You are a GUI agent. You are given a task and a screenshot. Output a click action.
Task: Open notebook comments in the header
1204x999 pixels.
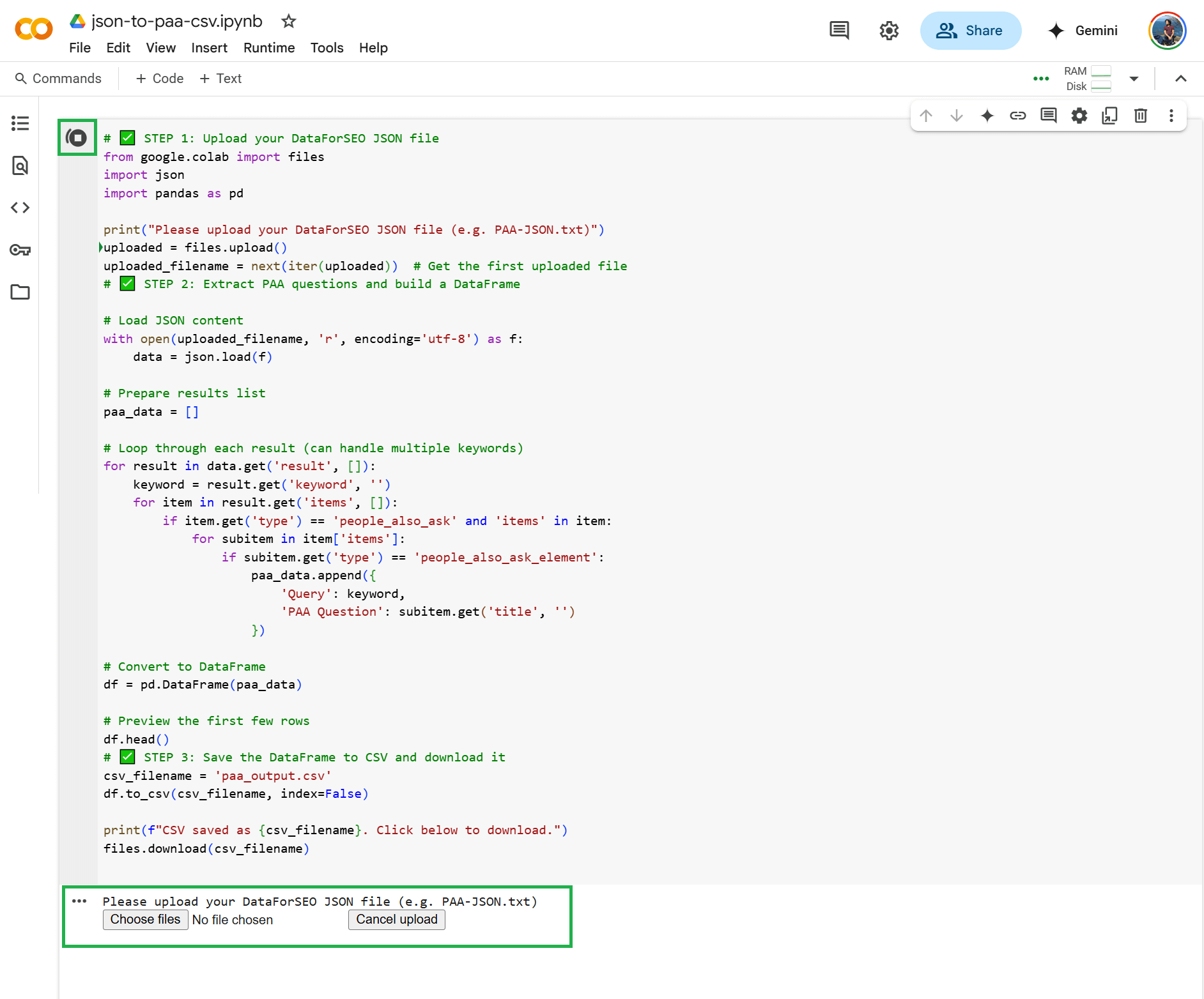click(839, 31)
